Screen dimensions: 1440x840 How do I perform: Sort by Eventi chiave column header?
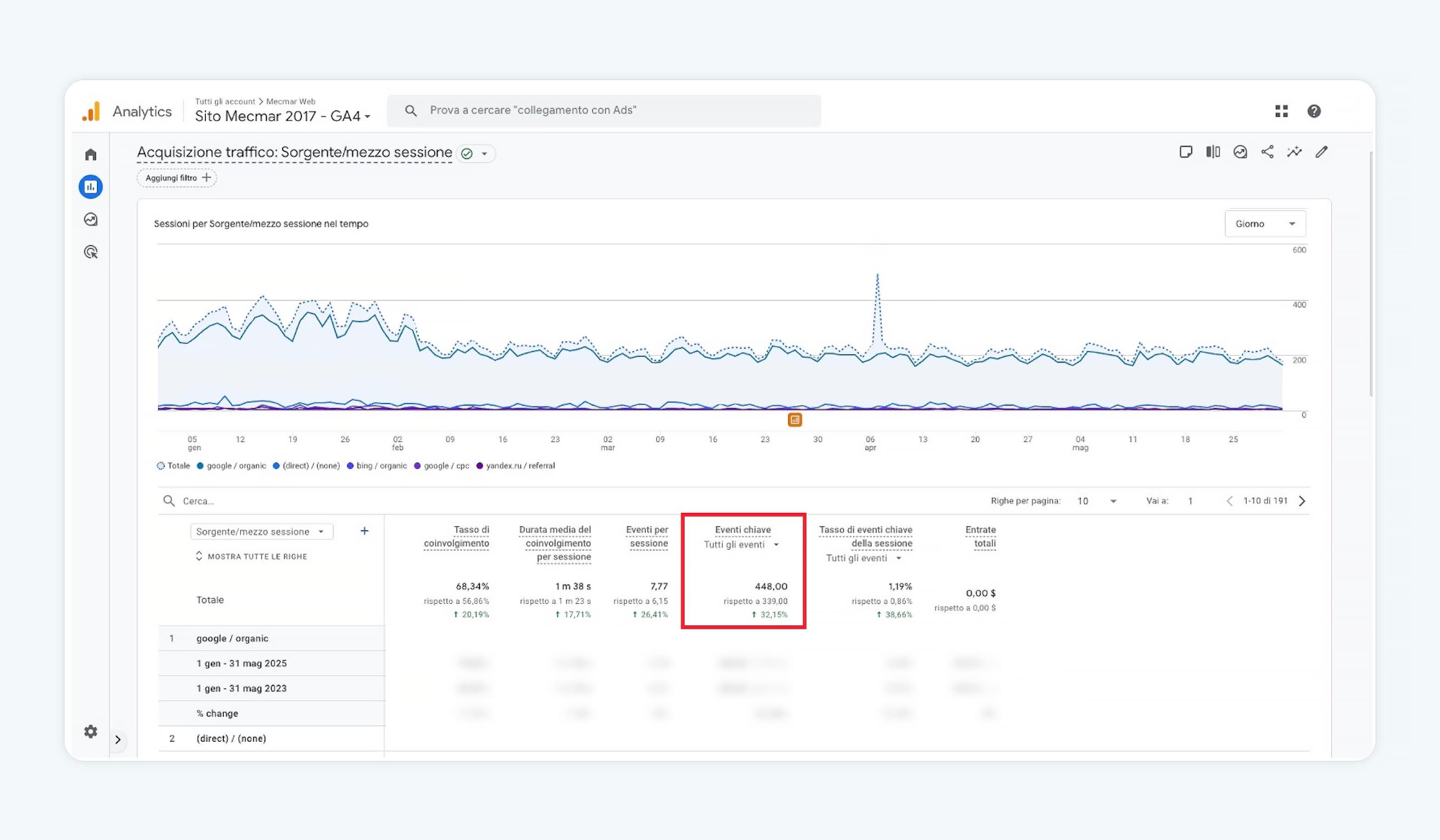[743, 530]
